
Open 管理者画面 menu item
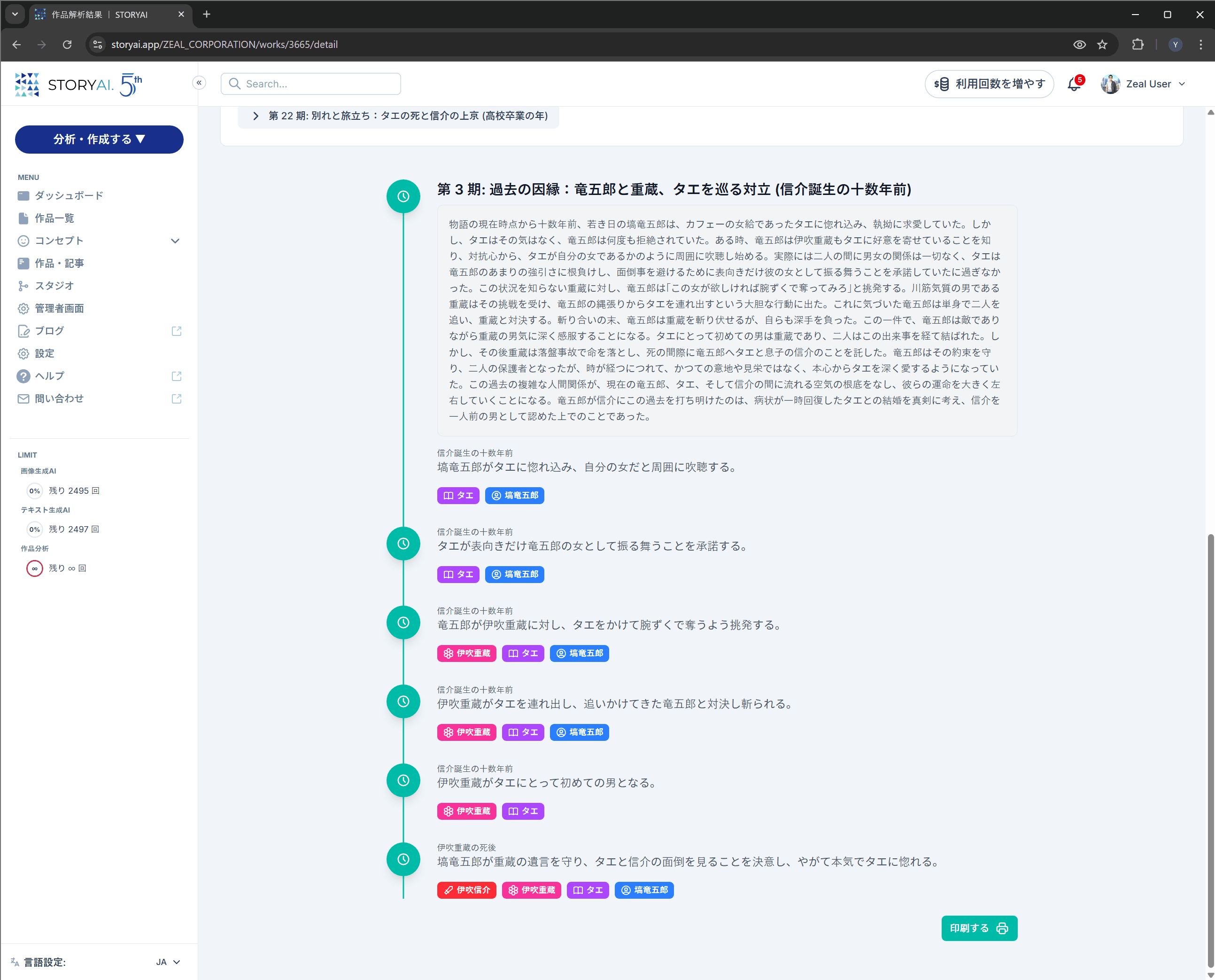pos(59,309)
